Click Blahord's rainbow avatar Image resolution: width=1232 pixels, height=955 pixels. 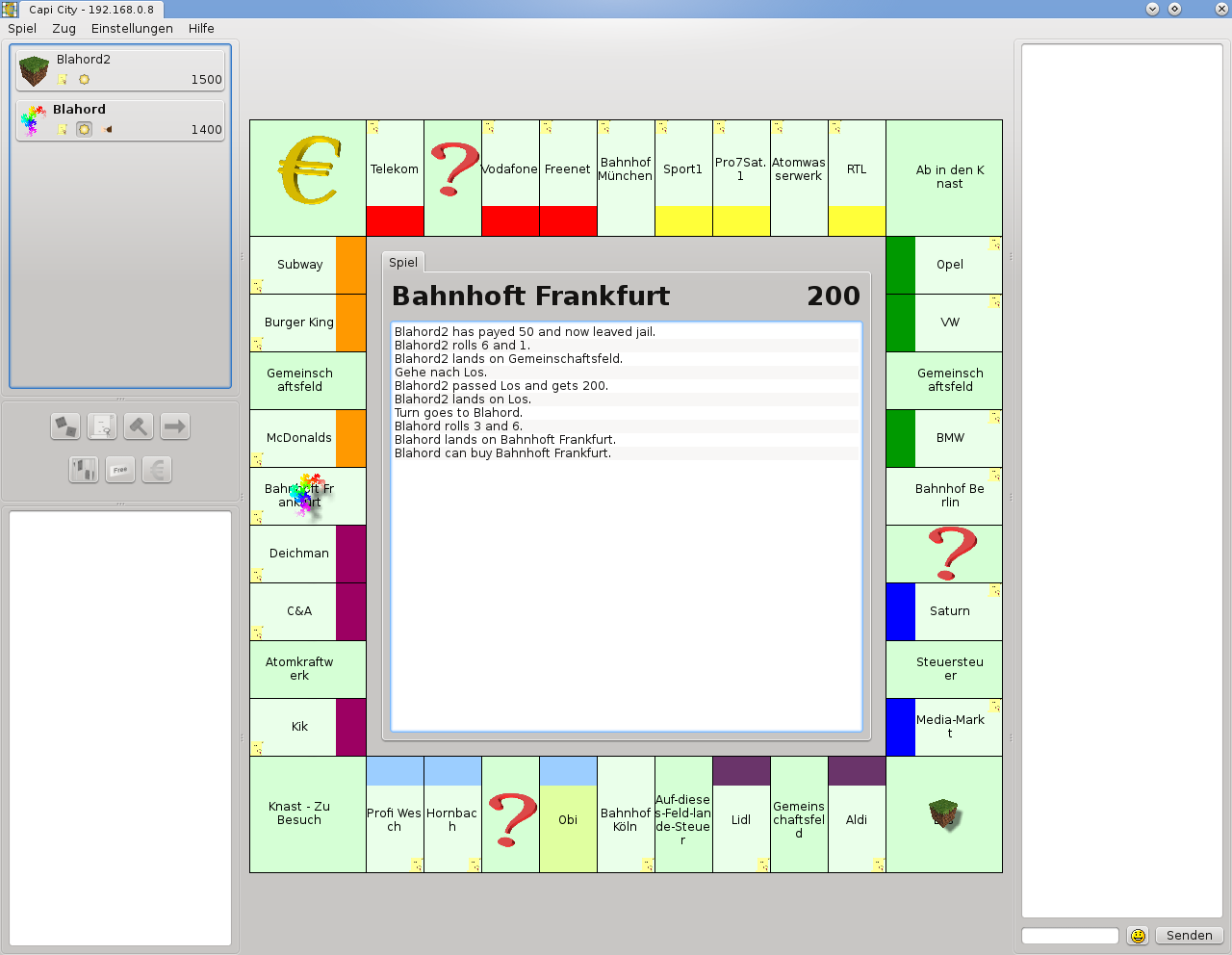(34, 120)
